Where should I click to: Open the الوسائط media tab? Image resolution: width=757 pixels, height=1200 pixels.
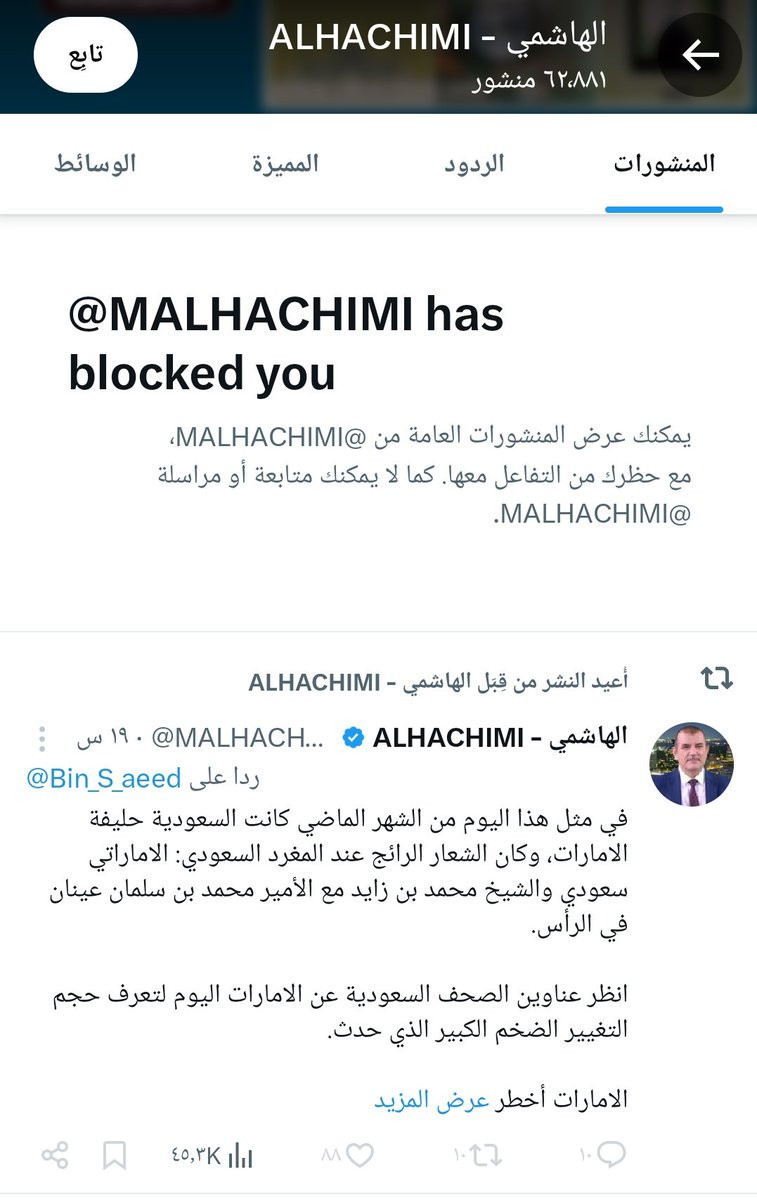coord(95,164)
